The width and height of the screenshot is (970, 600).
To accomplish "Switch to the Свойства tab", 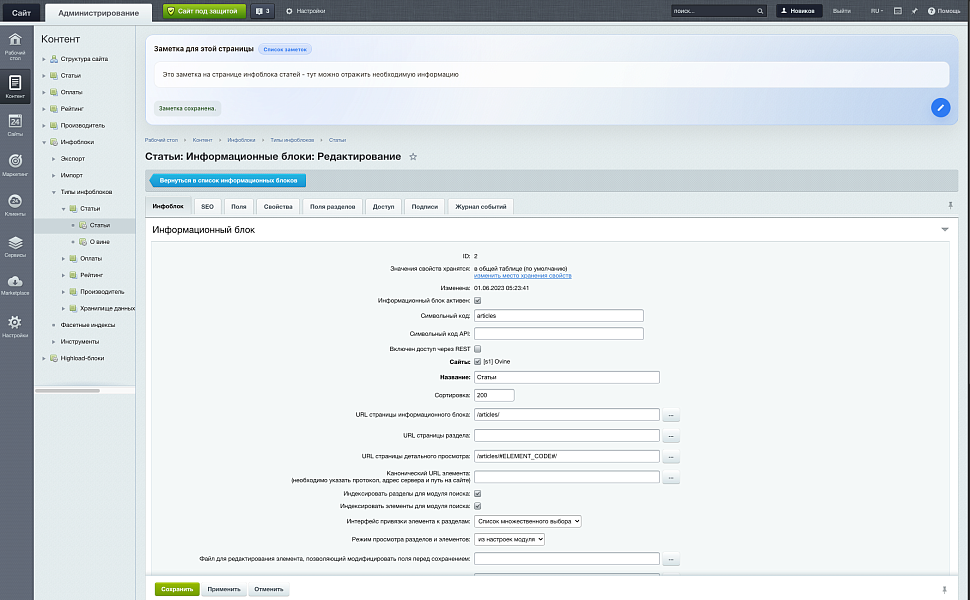I will pos(278,207).
